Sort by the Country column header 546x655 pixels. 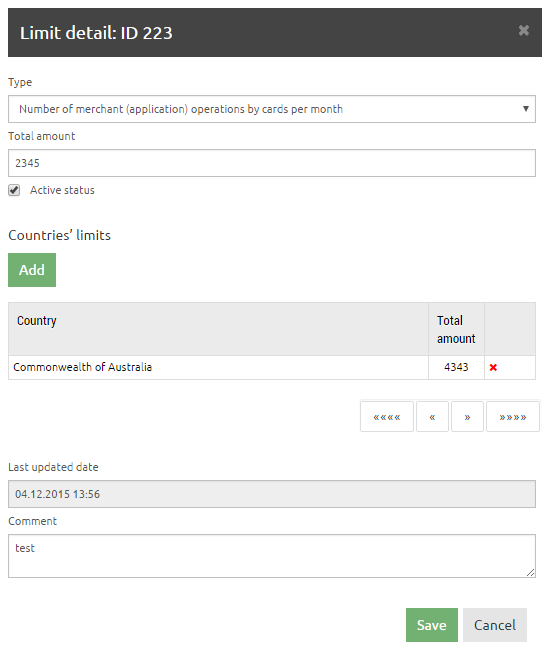click(36, 321)
